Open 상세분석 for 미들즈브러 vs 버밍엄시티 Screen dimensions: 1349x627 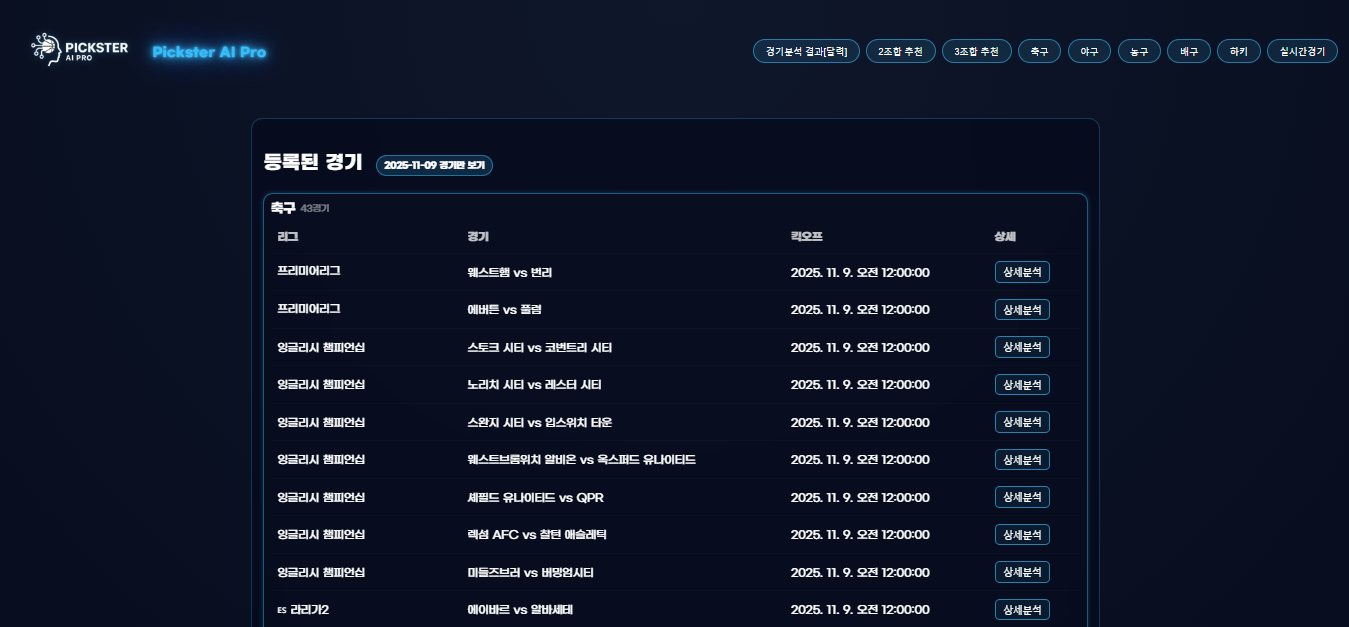1022,572
